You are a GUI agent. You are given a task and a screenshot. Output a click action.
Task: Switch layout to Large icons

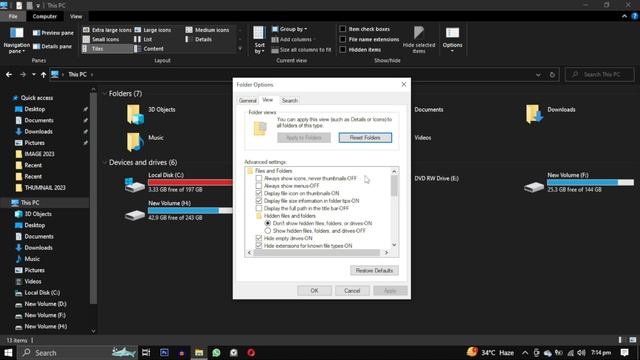point(153,30)
